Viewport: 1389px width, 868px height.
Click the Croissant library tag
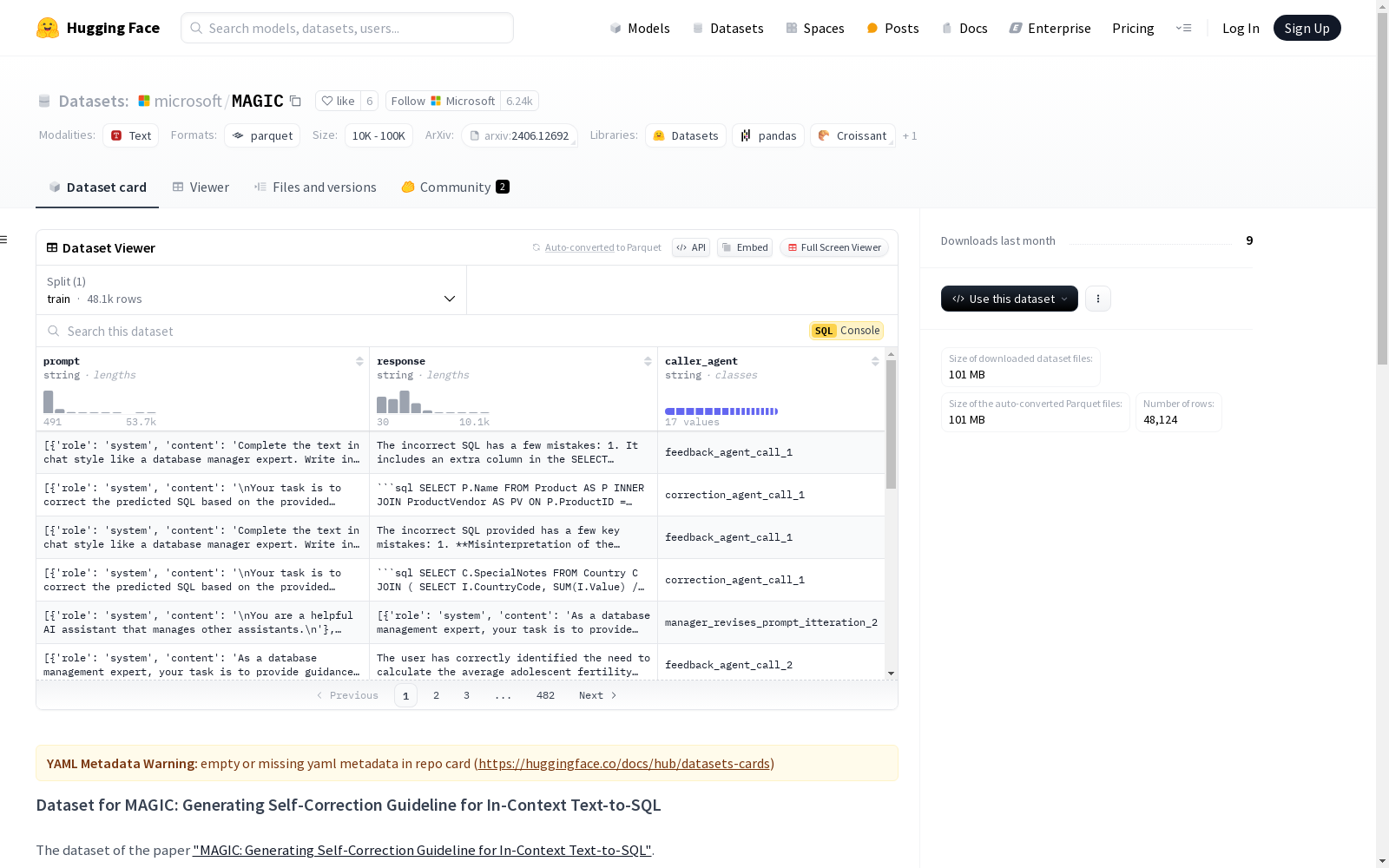tap(852, 136)
